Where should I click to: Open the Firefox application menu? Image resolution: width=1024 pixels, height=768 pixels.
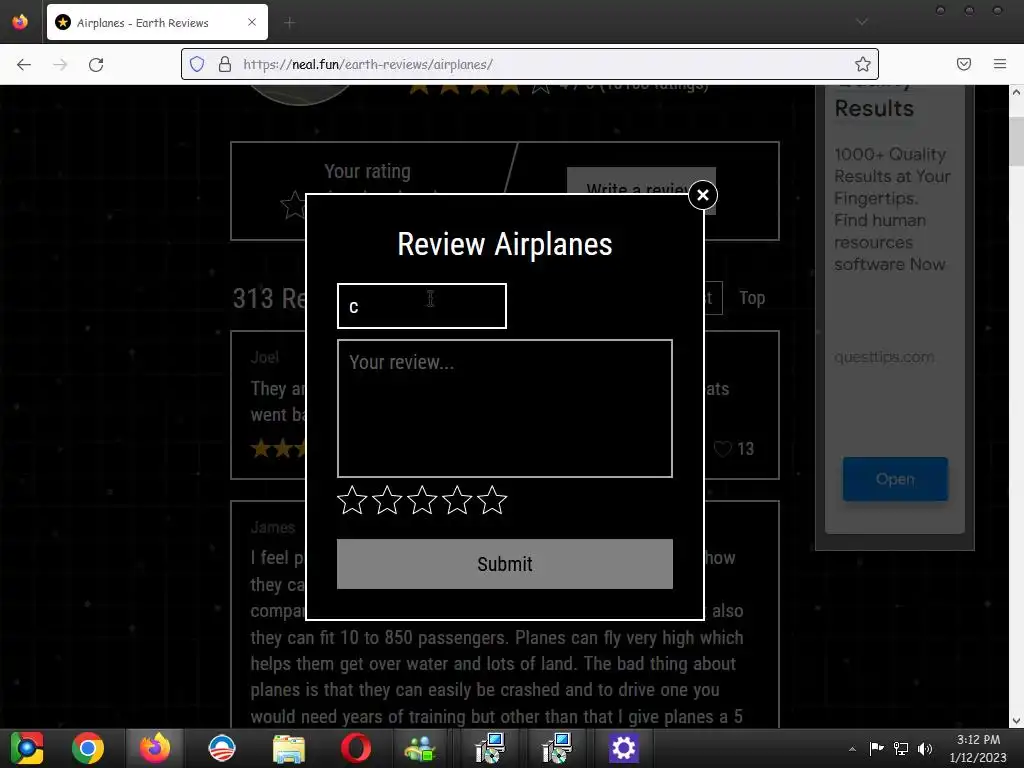(999, 64)
